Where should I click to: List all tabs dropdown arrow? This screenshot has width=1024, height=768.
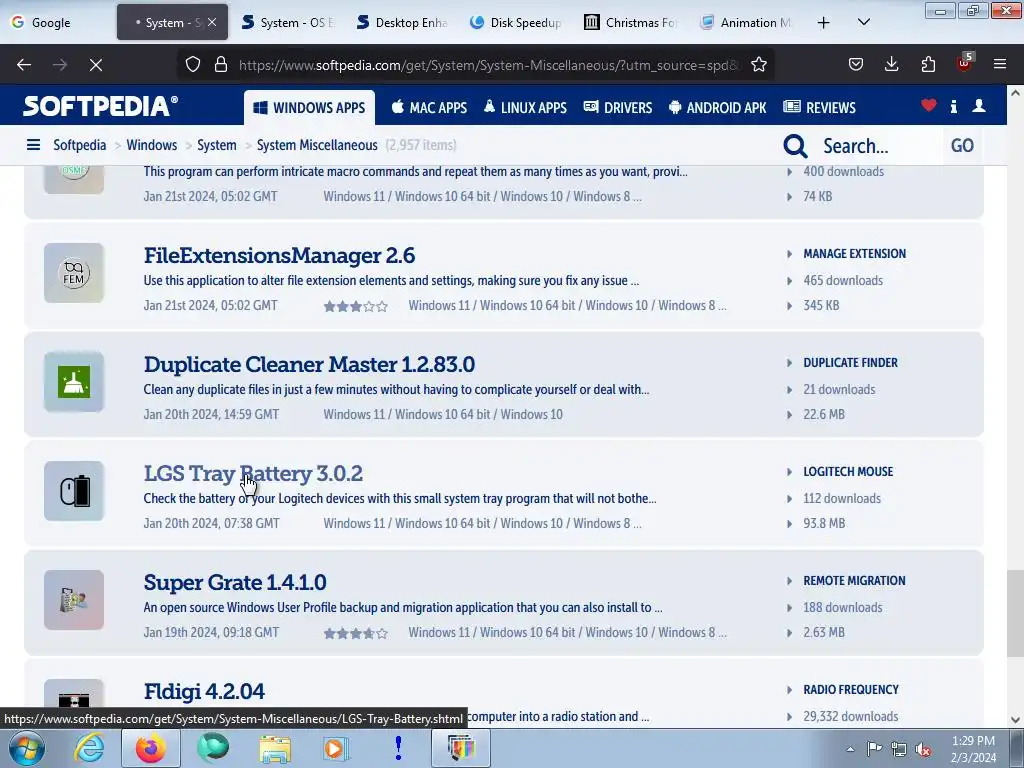pos(863,23)
